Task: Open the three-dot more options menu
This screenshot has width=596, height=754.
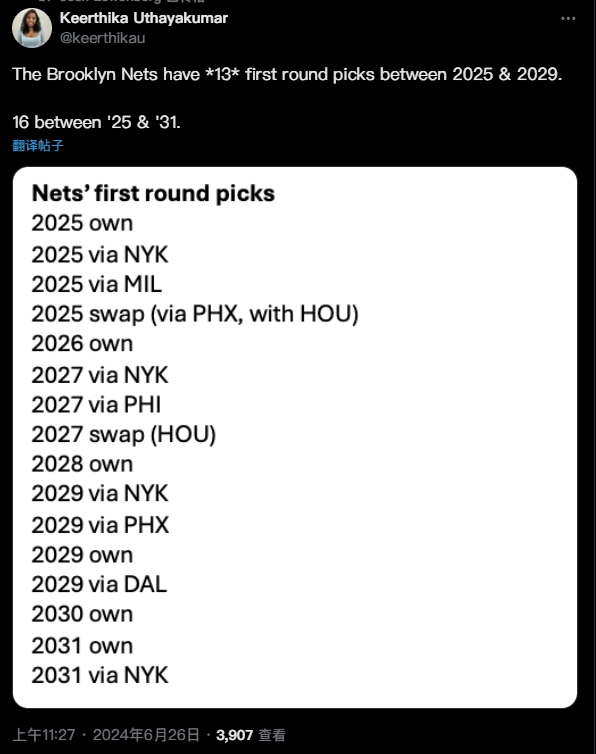Action: (x=568, y=18)
